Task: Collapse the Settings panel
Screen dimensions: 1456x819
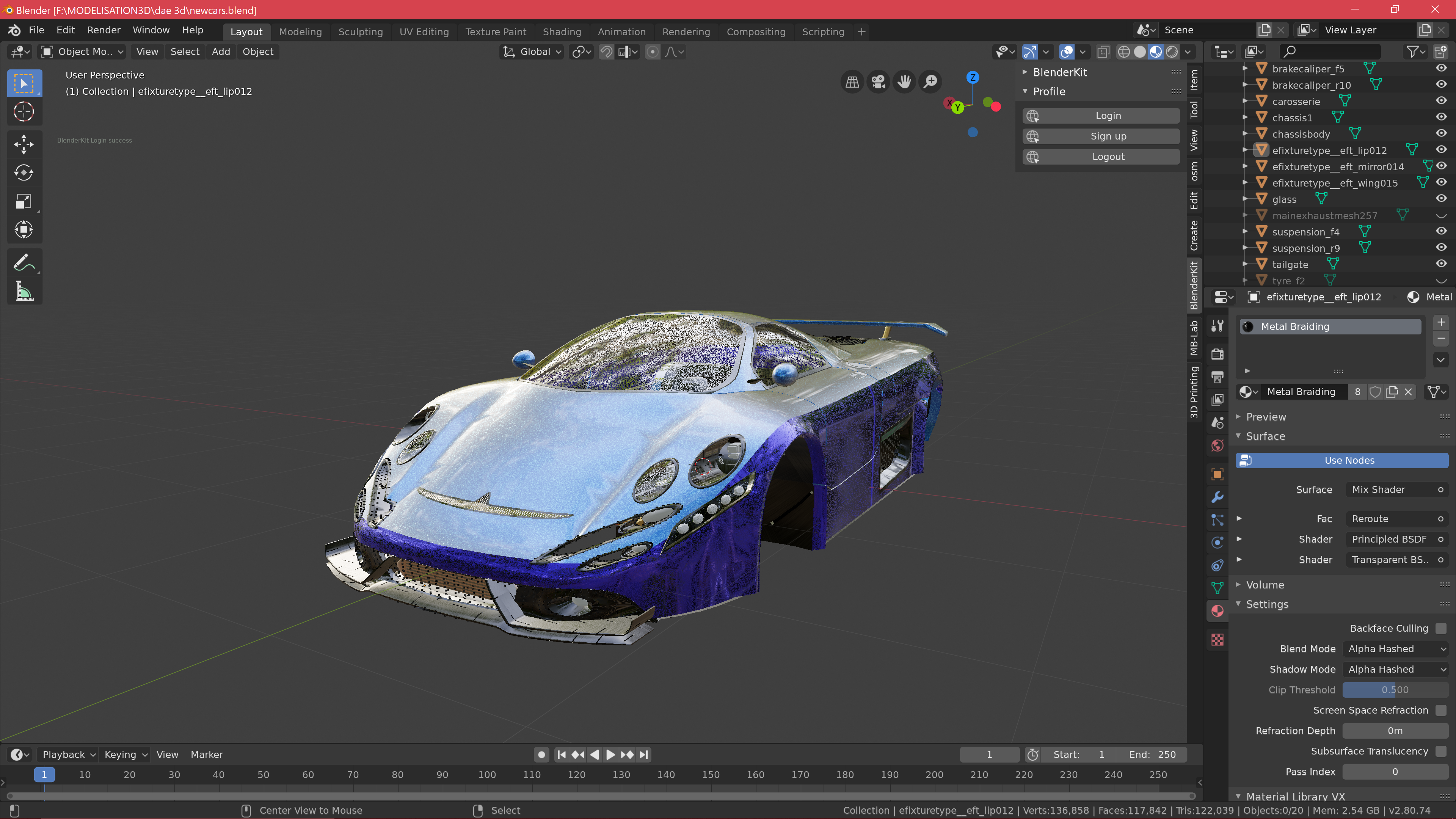Action: point(1267,604)
